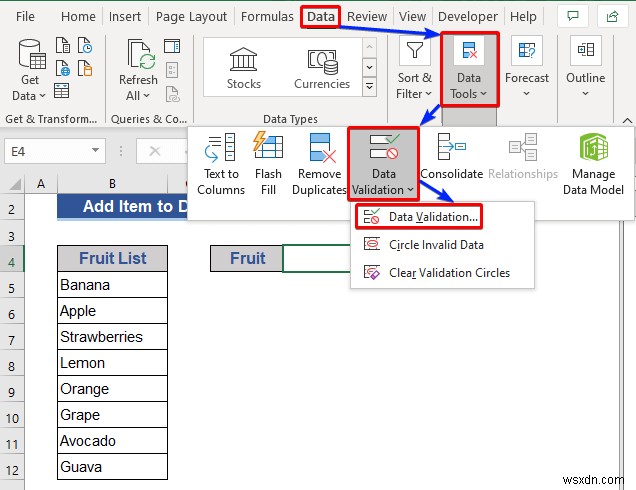This screenshot has height=490, width=636.
Task: Click the Avocado cell
Action: (112, 441)
